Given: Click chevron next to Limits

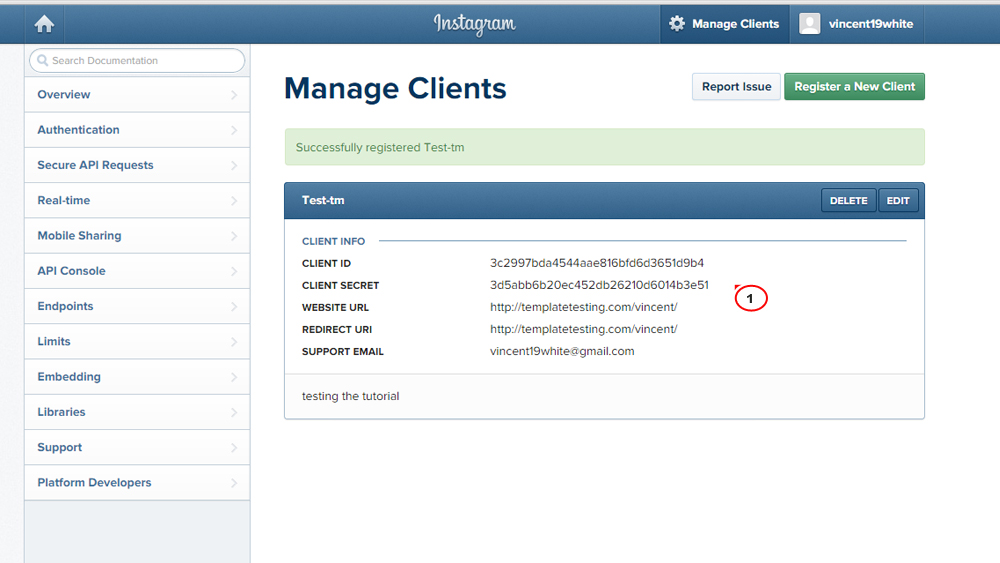Looking at the screenshot, I should (234, 342).
